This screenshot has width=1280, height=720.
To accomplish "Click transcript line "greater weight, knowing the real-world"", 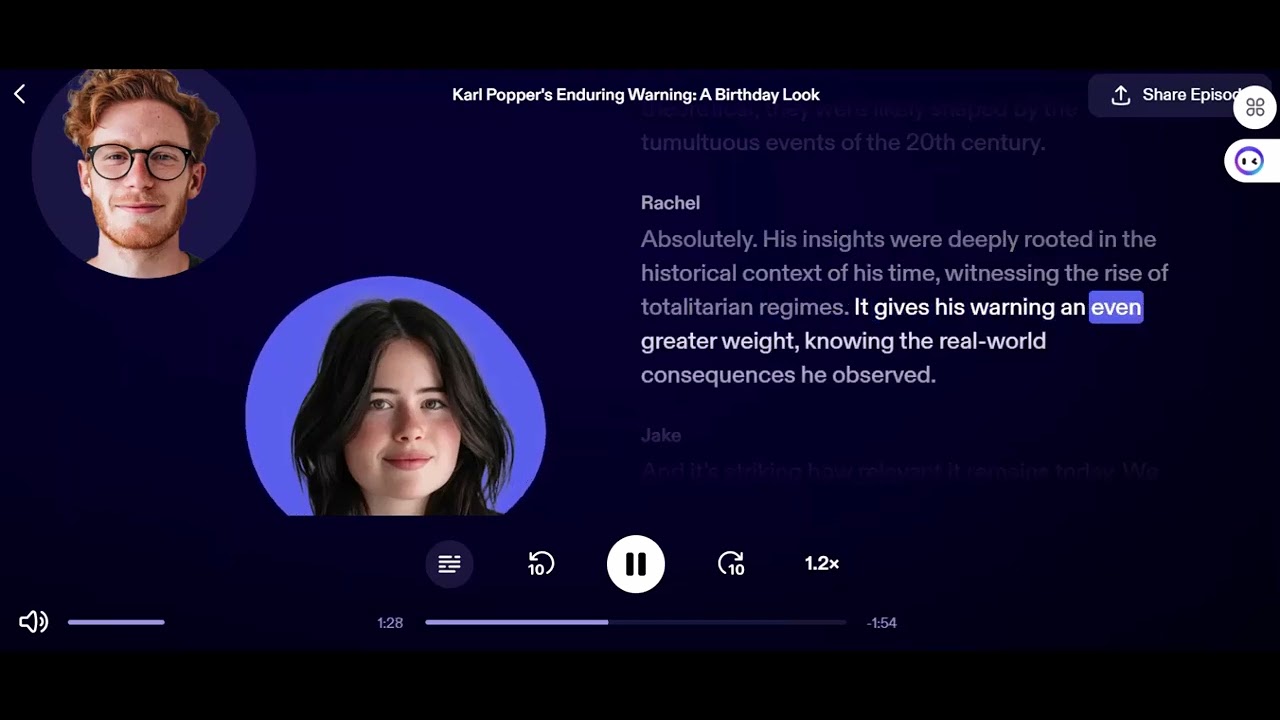I will click(843, 341).
